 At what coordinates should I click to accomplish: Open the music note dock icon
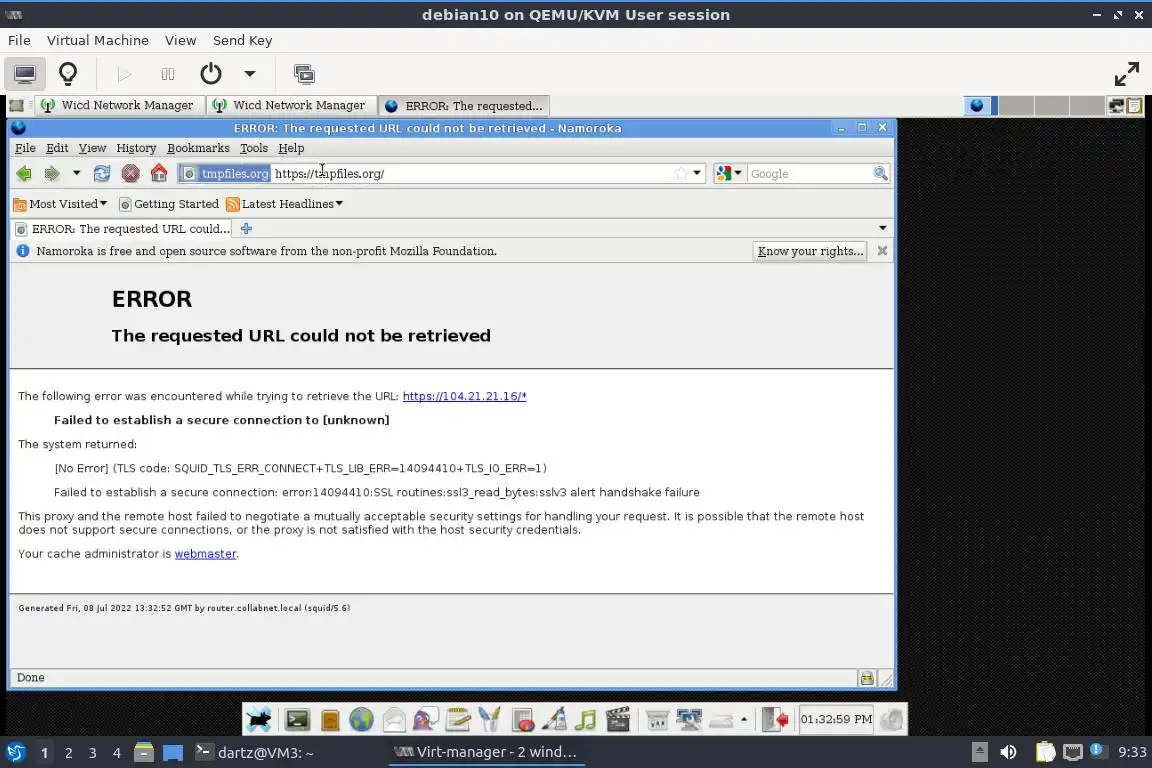586,719
